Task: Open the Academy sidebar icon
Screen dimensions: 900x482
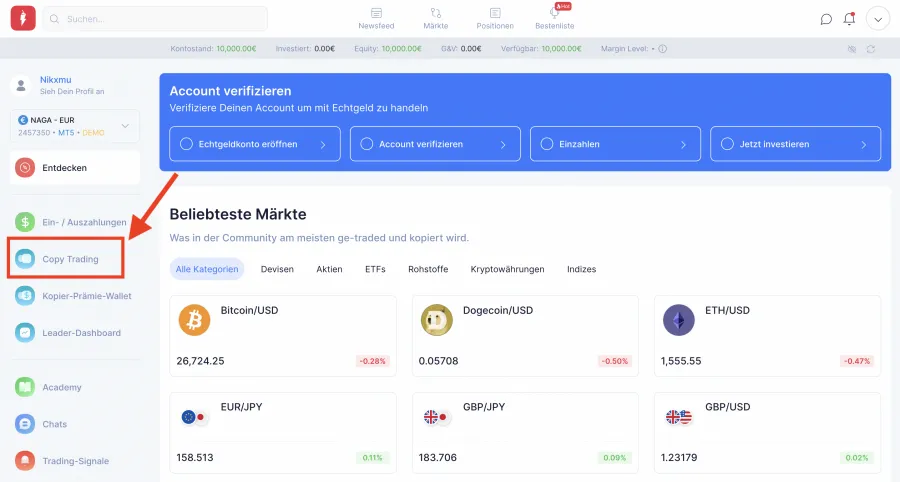Action: (x=25, y=387)
